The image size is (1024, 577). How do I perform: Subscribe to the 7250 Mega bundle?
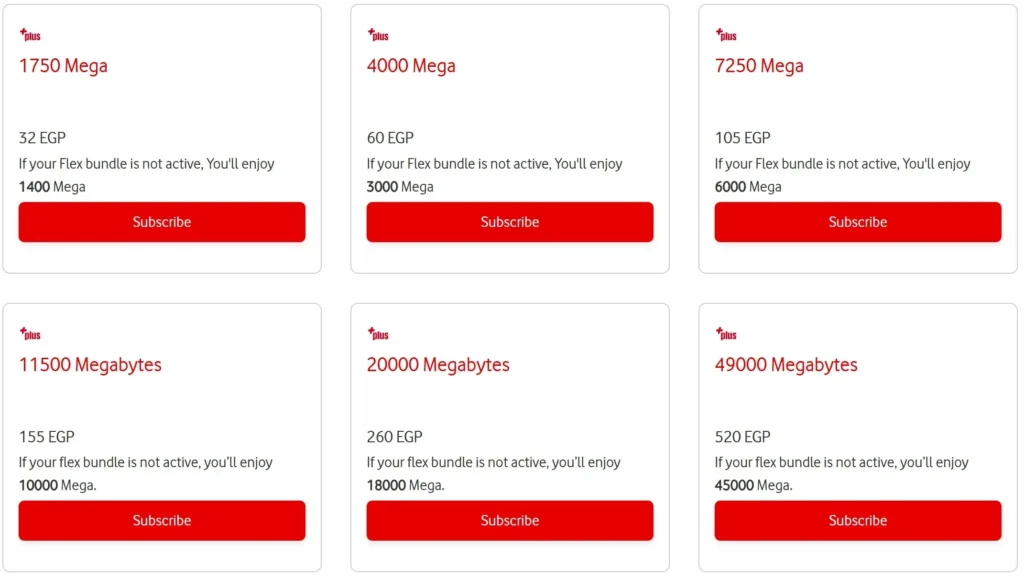point(858,222)
